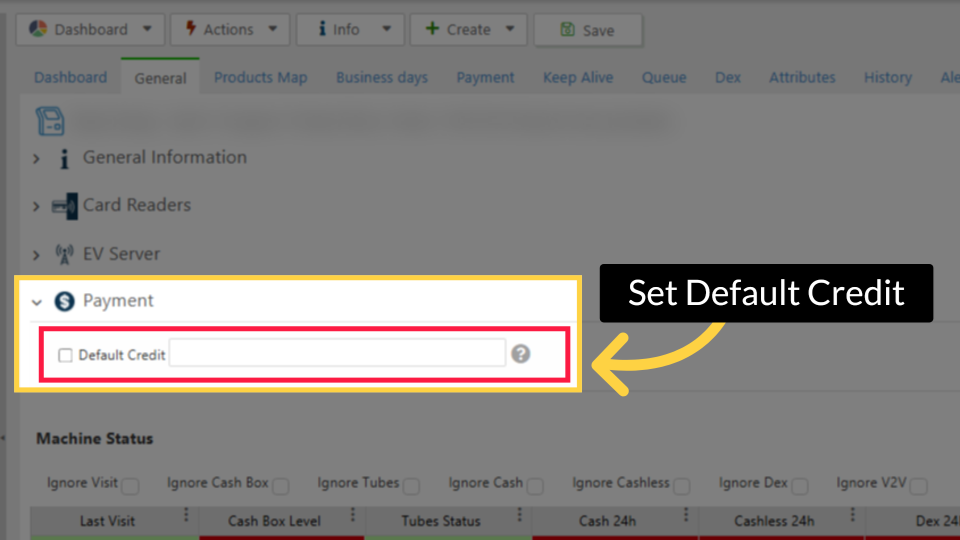960x540 pixels.
Task: Click the EV Server section title
Action: [x=121, y=253]
